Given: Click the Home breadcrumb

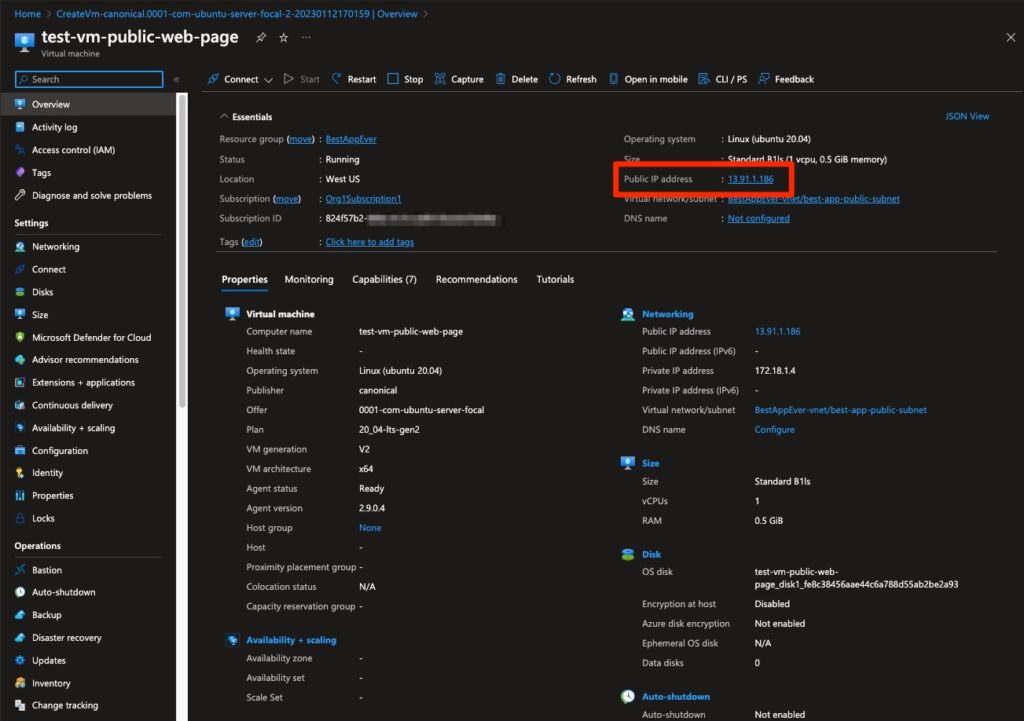Looking at the screenshot, I should [27, 14].
